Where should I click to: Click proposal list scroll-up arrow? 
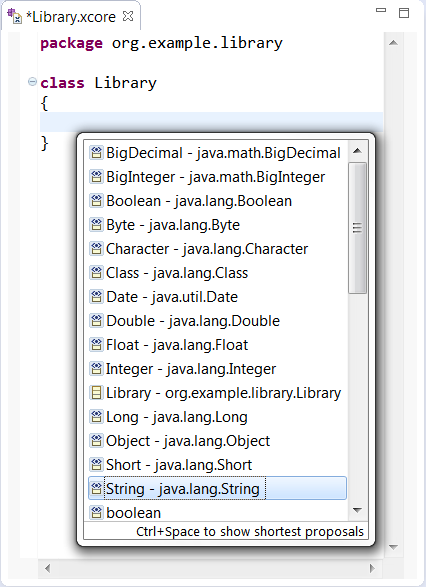coord(357,151)
